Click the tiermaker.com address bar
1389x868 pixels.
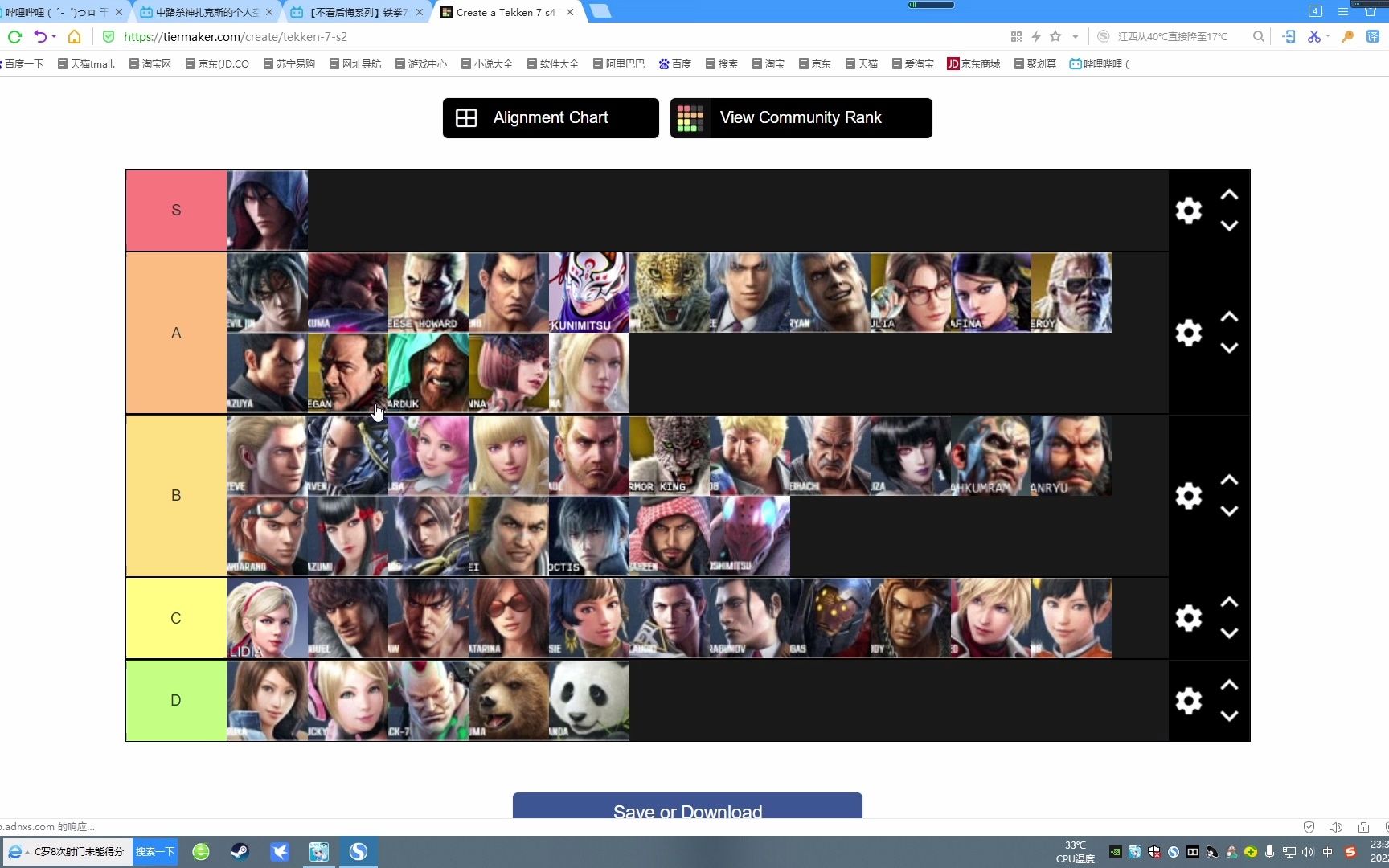(x=555, y=36)
